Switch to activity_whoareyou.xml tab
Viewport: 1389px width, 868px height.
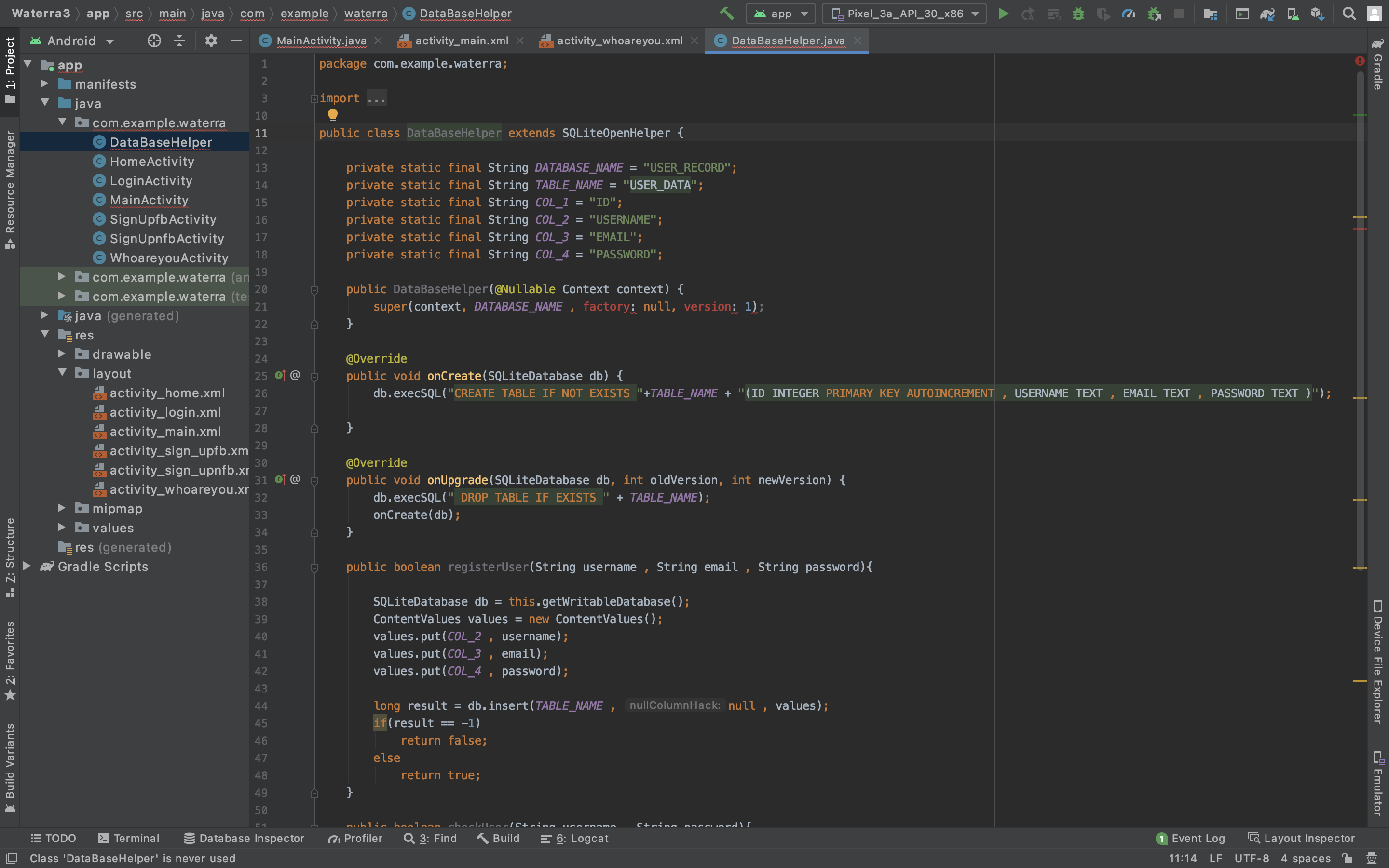[619, 41]
